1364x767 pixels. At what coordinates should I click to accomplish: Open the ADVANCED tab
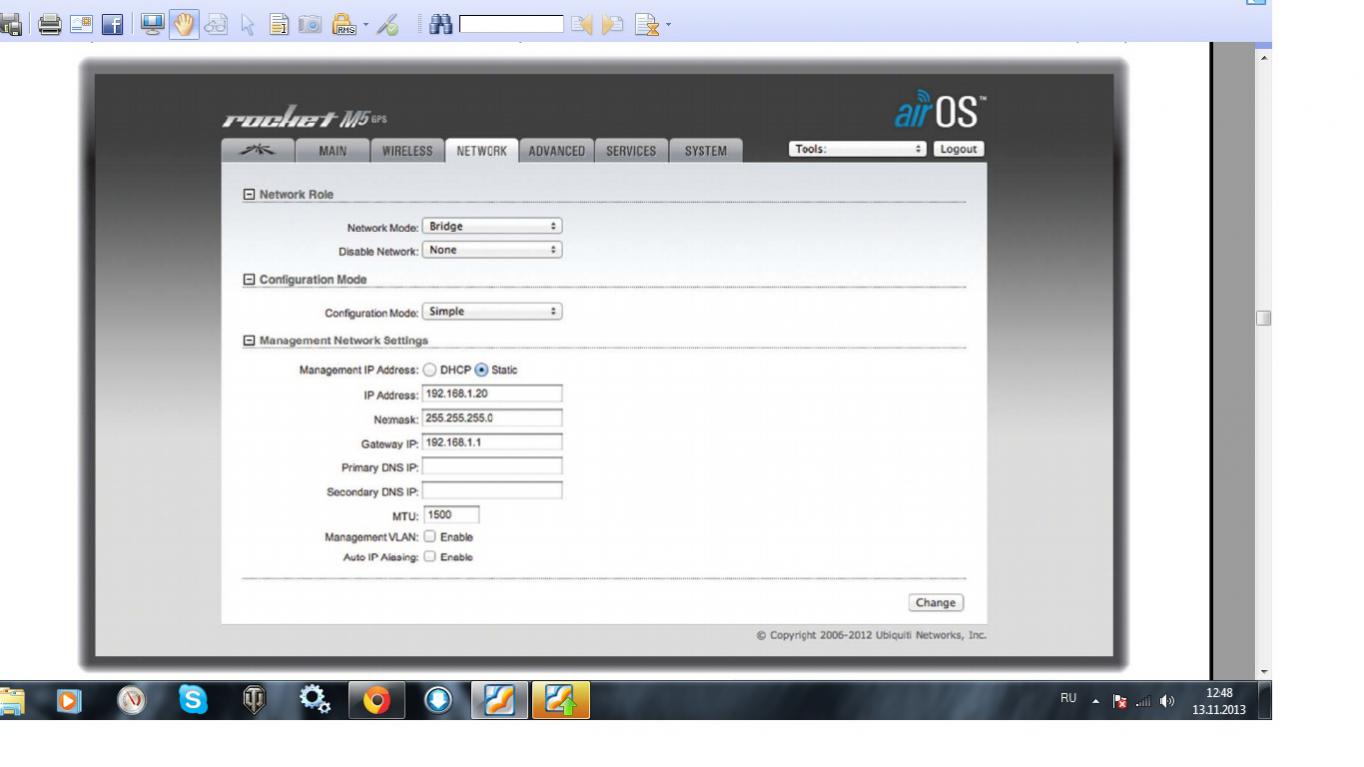(x=556, y=151)
